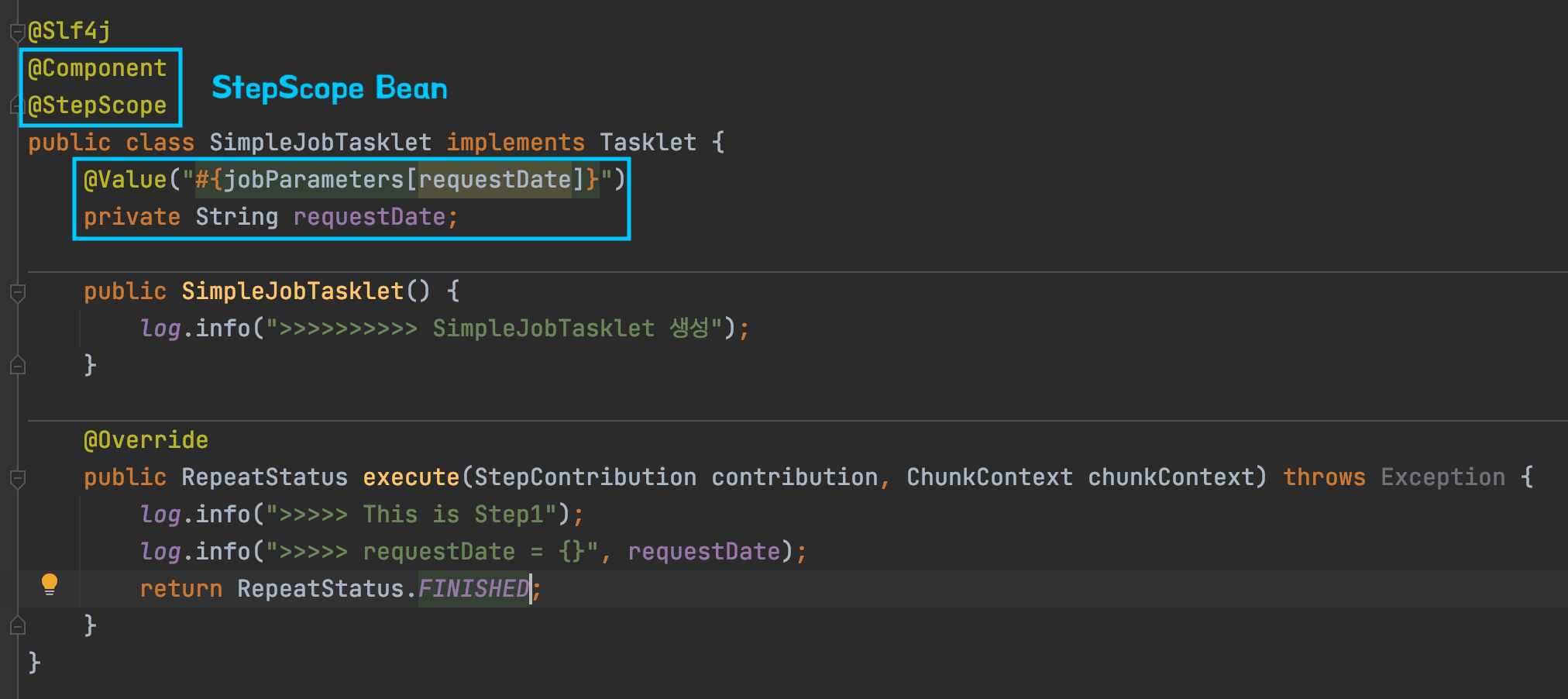Click the @Slf4j annotation
Screen dimensions: 1568x699
pyautogui.click(x=69, y=31)
